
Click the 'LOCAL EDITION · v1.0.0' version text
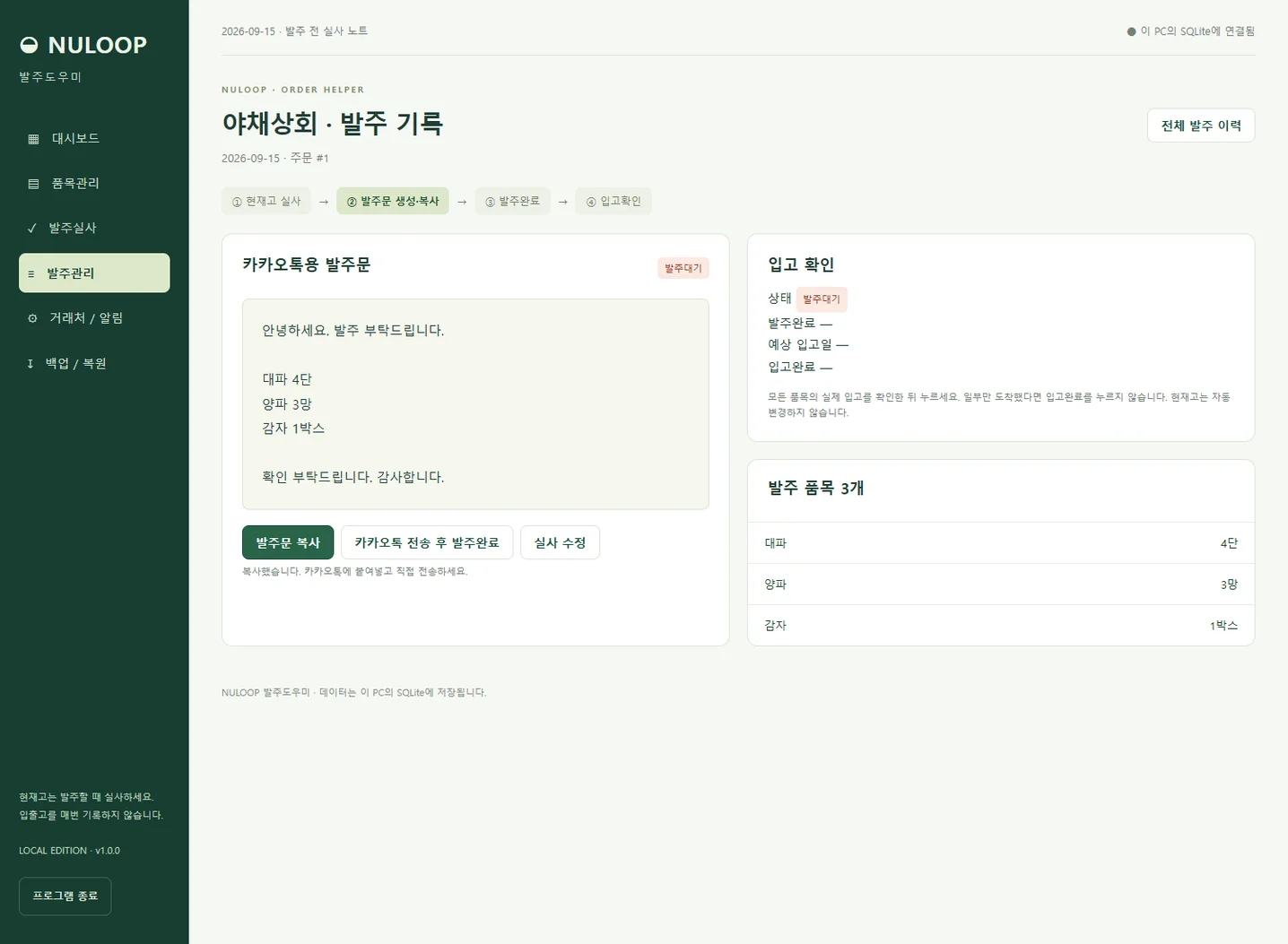69,851
